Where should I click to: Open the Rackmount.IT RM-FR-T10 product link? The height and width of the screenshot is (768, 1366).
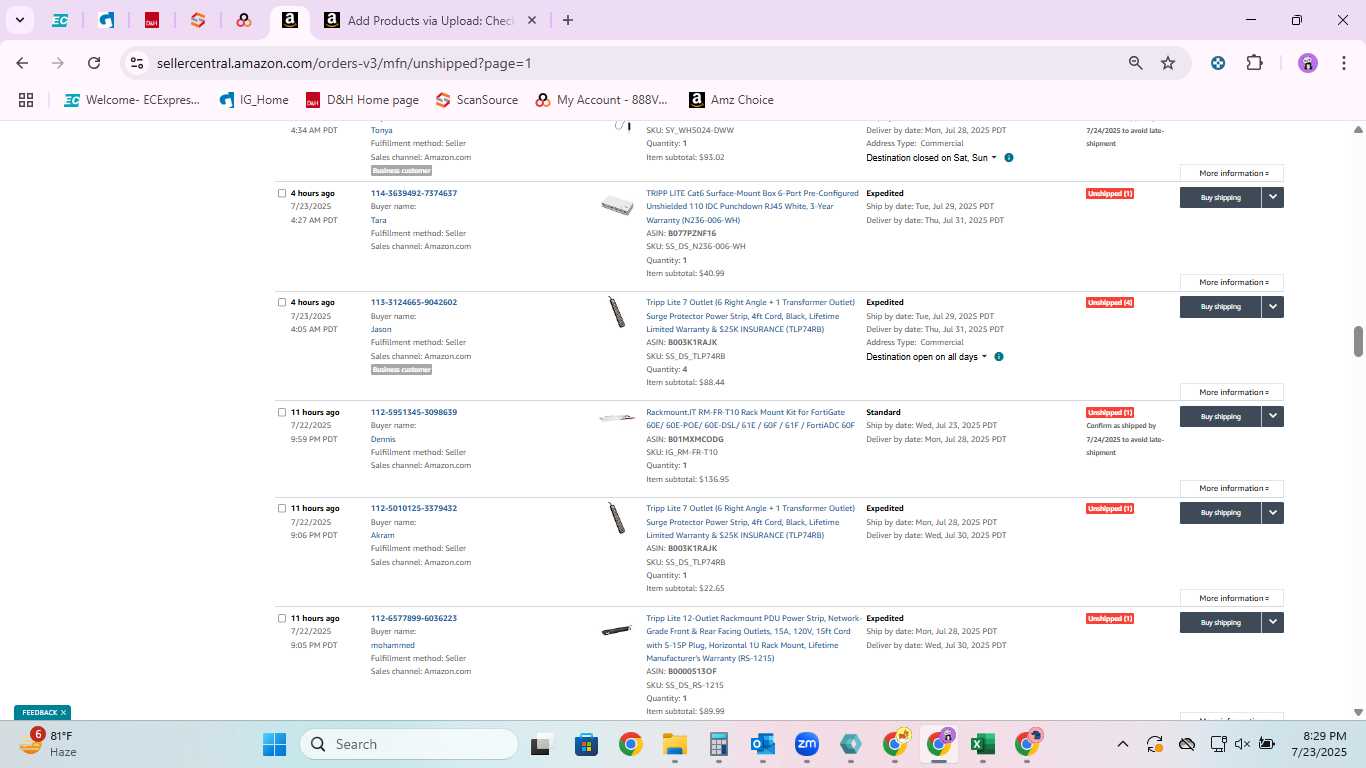pos(750,418)
